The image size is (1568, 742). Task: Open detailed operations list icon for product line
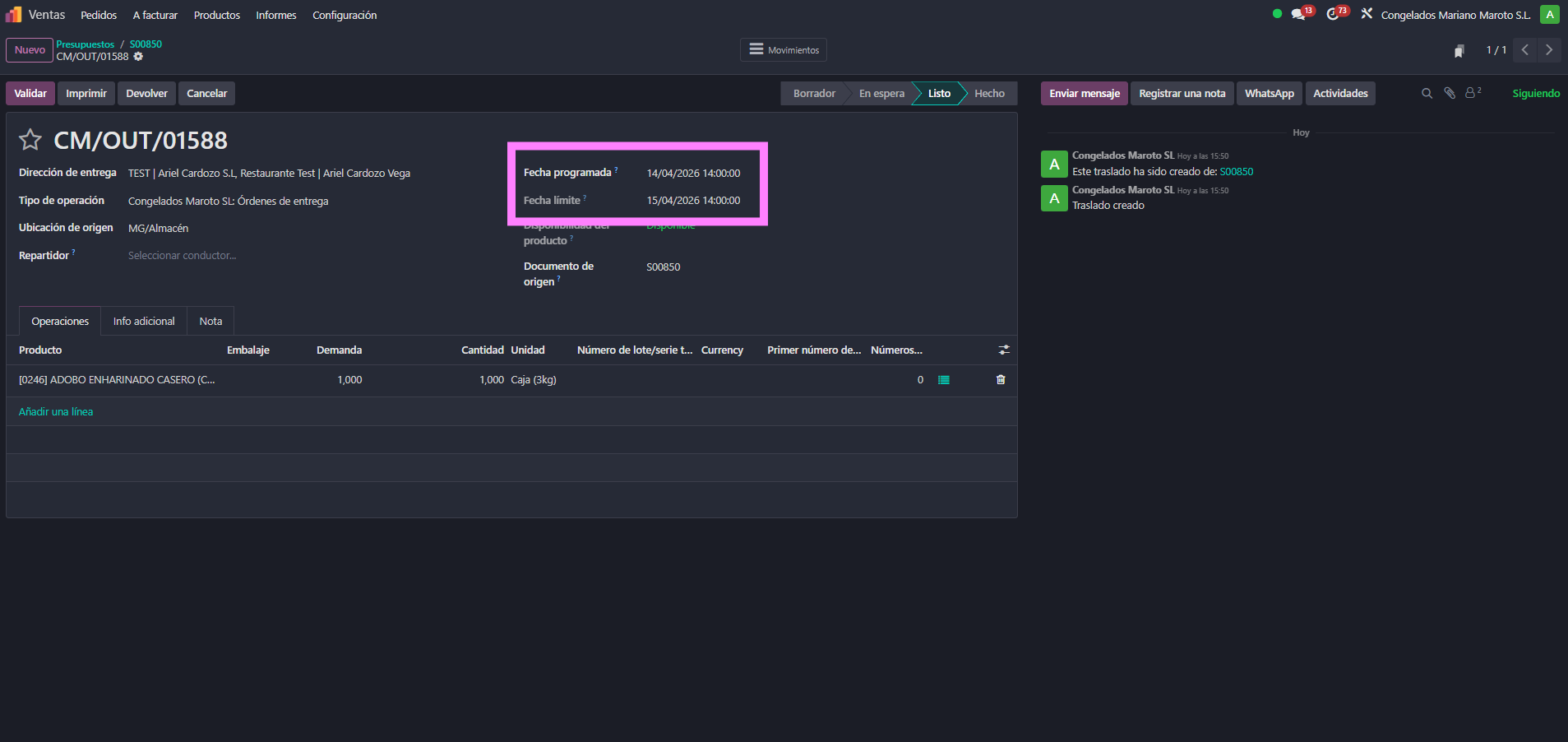point(944,380)
